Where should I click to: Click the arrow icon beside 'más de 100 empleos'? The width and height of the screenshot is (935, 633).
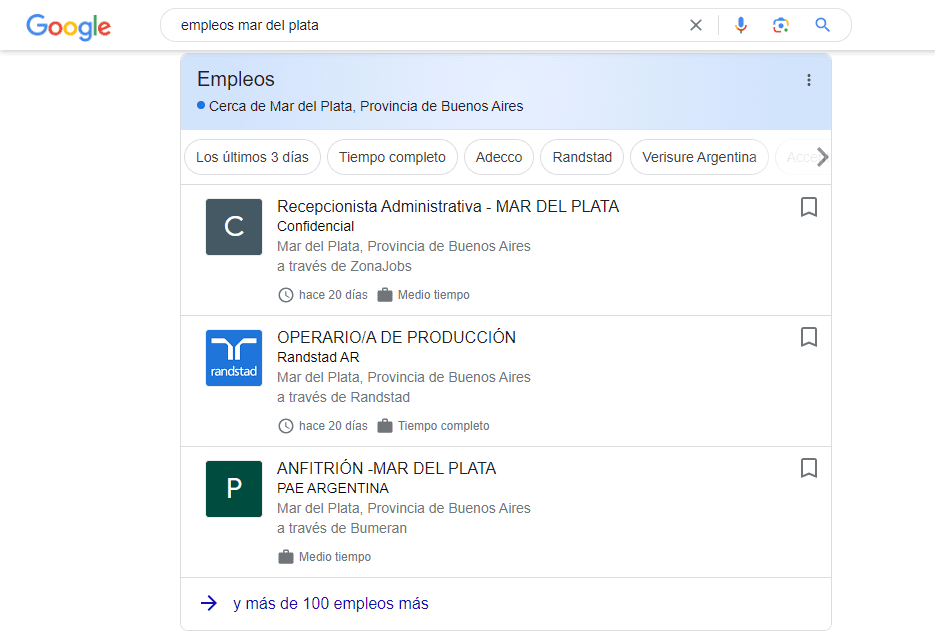[209, 603]
